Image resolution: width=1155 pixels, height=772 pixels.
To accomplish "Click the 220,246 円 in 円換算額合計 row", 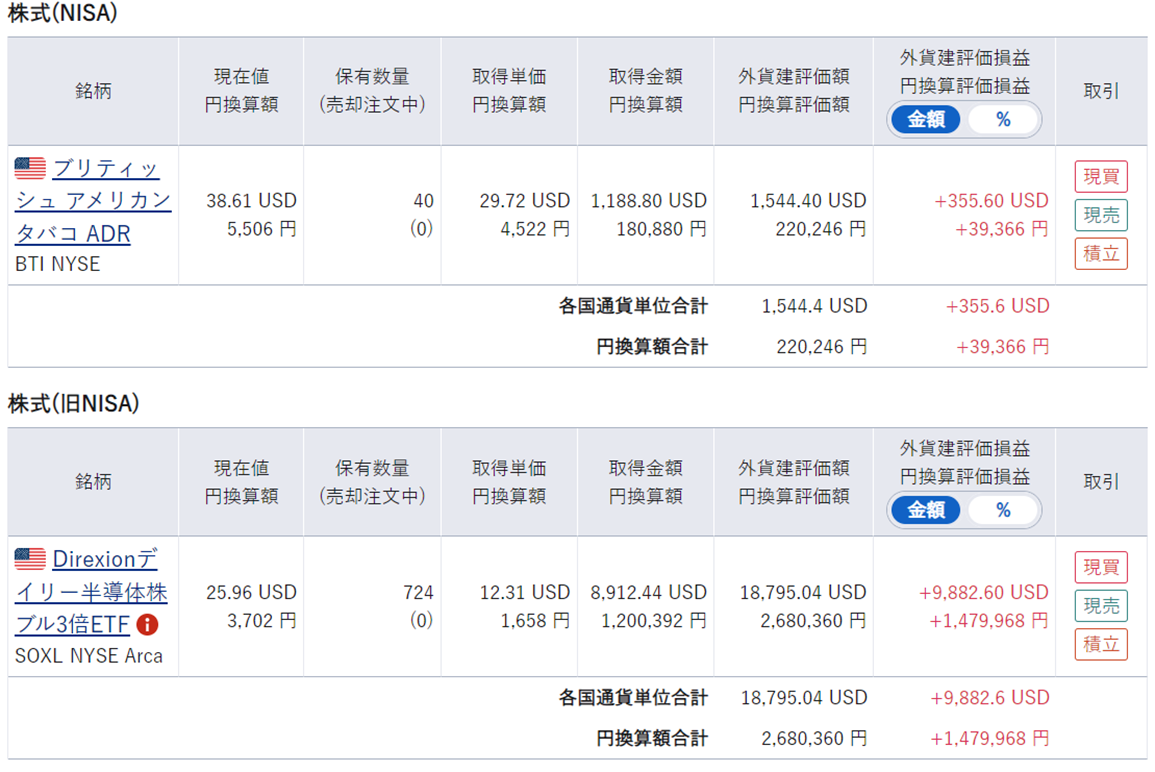I will point(821,346).
